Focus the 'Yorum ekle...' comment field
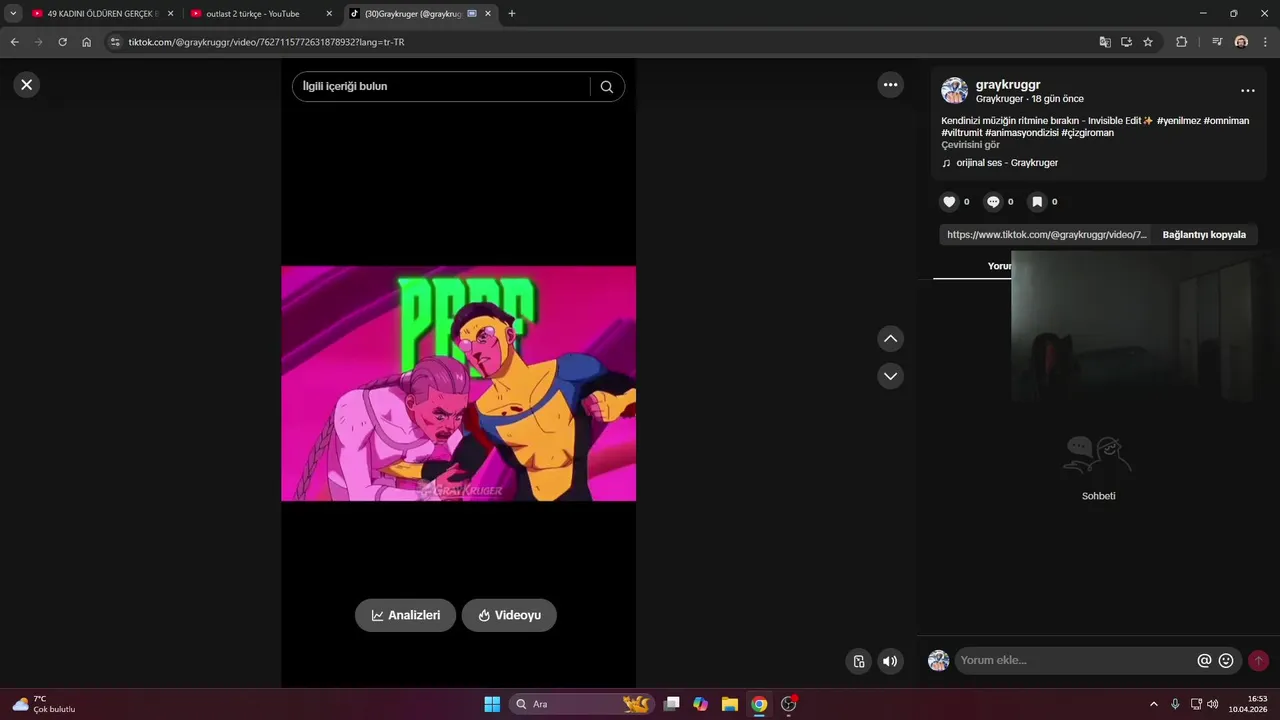This screenshot has height=720, width=1280. 1075,660
